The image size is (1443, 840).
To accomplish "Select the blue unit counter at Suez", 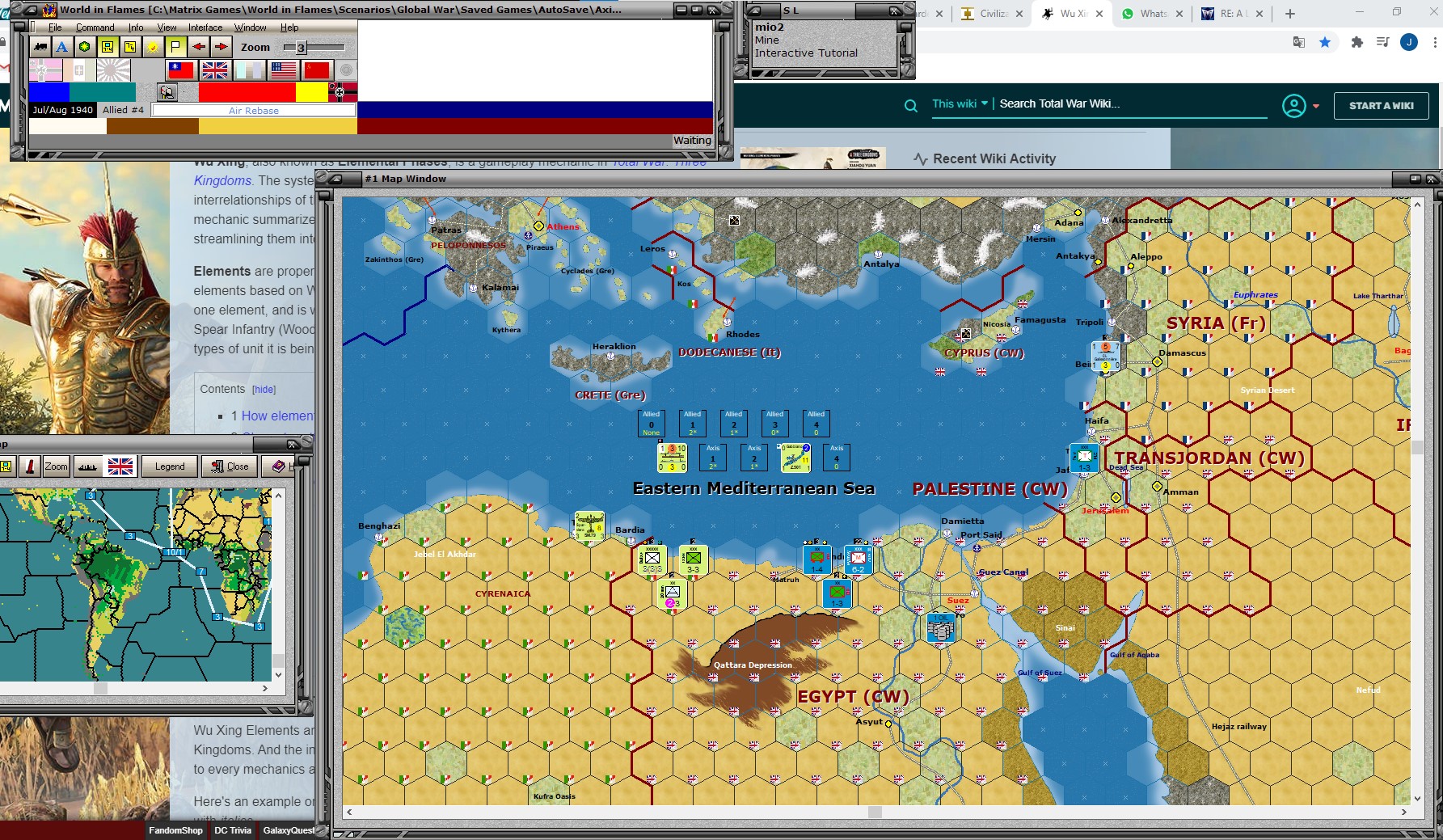I will pyautogui.click(x=940, y=627).
